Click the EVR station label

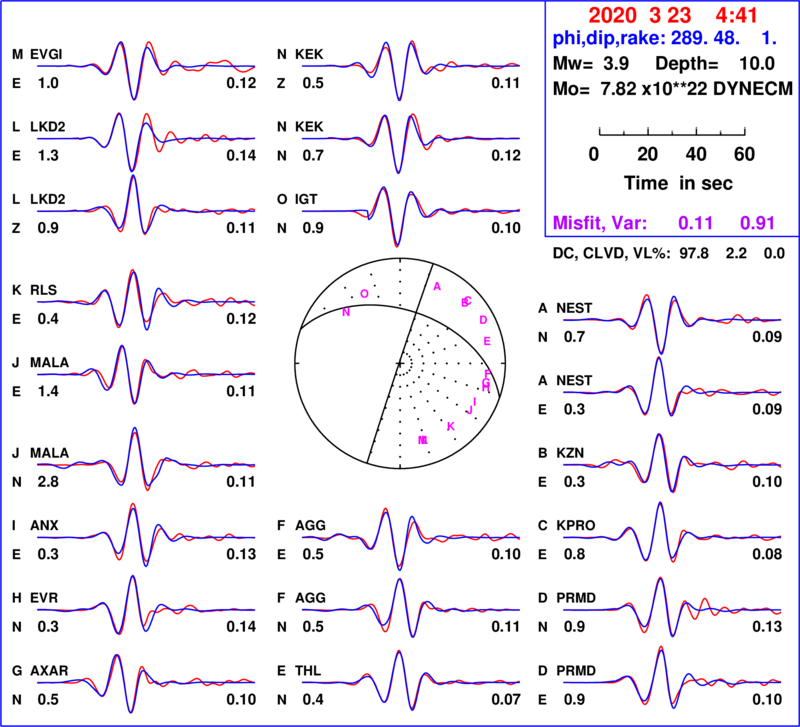point(44,597)
